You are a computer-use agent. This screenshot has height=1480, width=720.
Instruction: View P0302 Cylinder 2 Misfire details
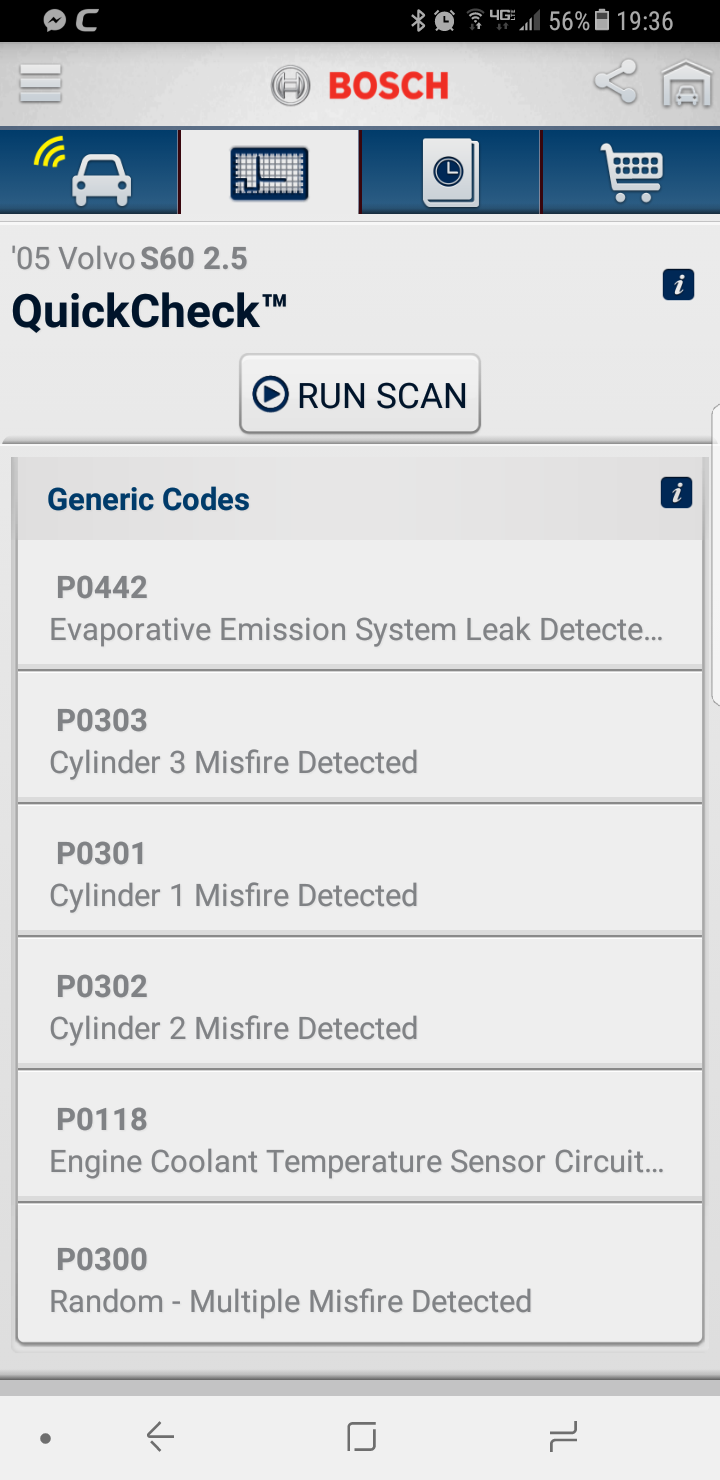pyautogui.click(x=360, y=1006)
